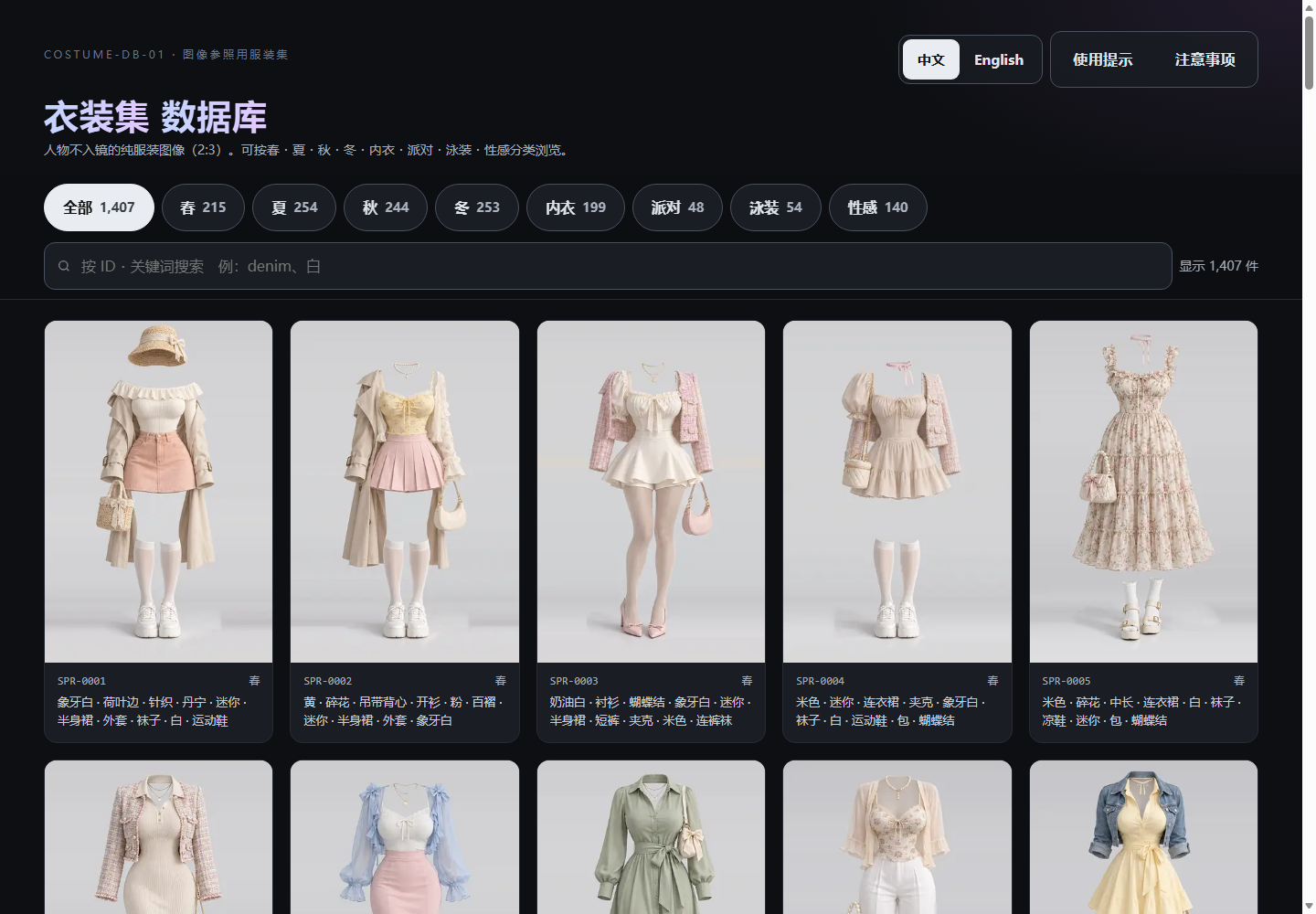Open SPR-0003 outfit thumbnail

pyautogui.click(x=651, y=492)
